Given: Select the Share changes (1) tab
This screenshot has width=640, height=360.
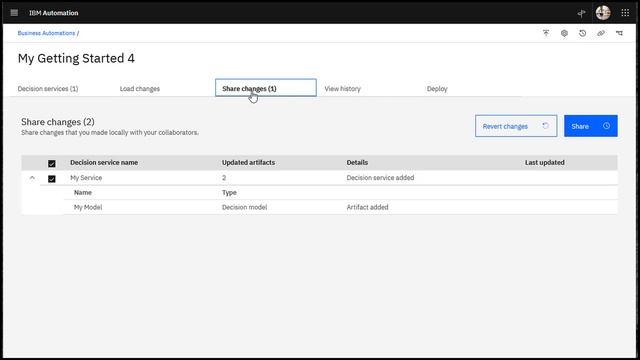Looking at the screenshot, I should [x=266, y=88].
